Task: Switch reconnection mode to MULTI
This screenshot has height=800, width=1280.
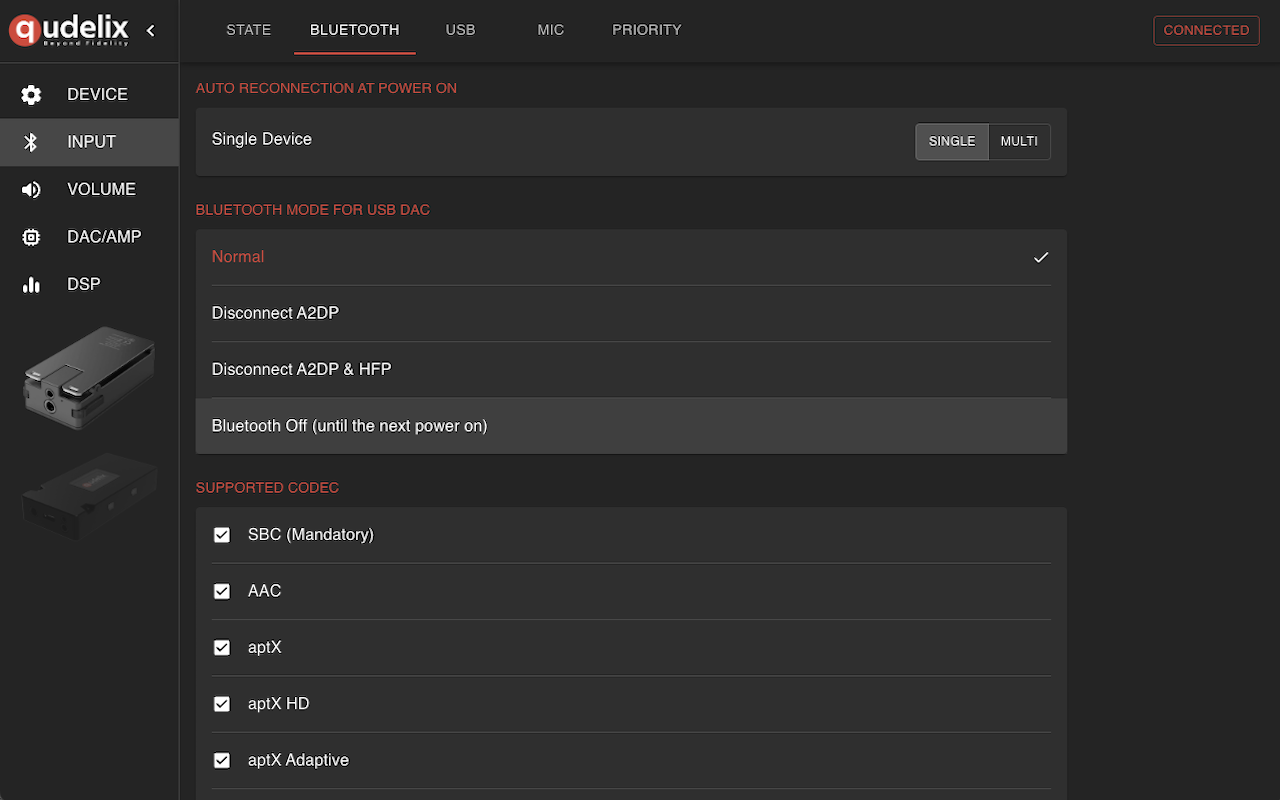Action: point(1019,142)
